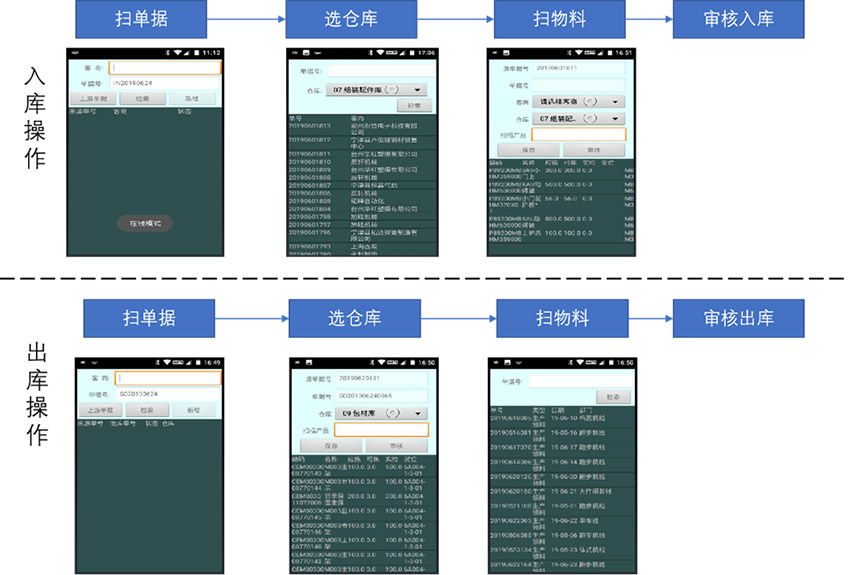Click source number field showing 20190620131

382,378
